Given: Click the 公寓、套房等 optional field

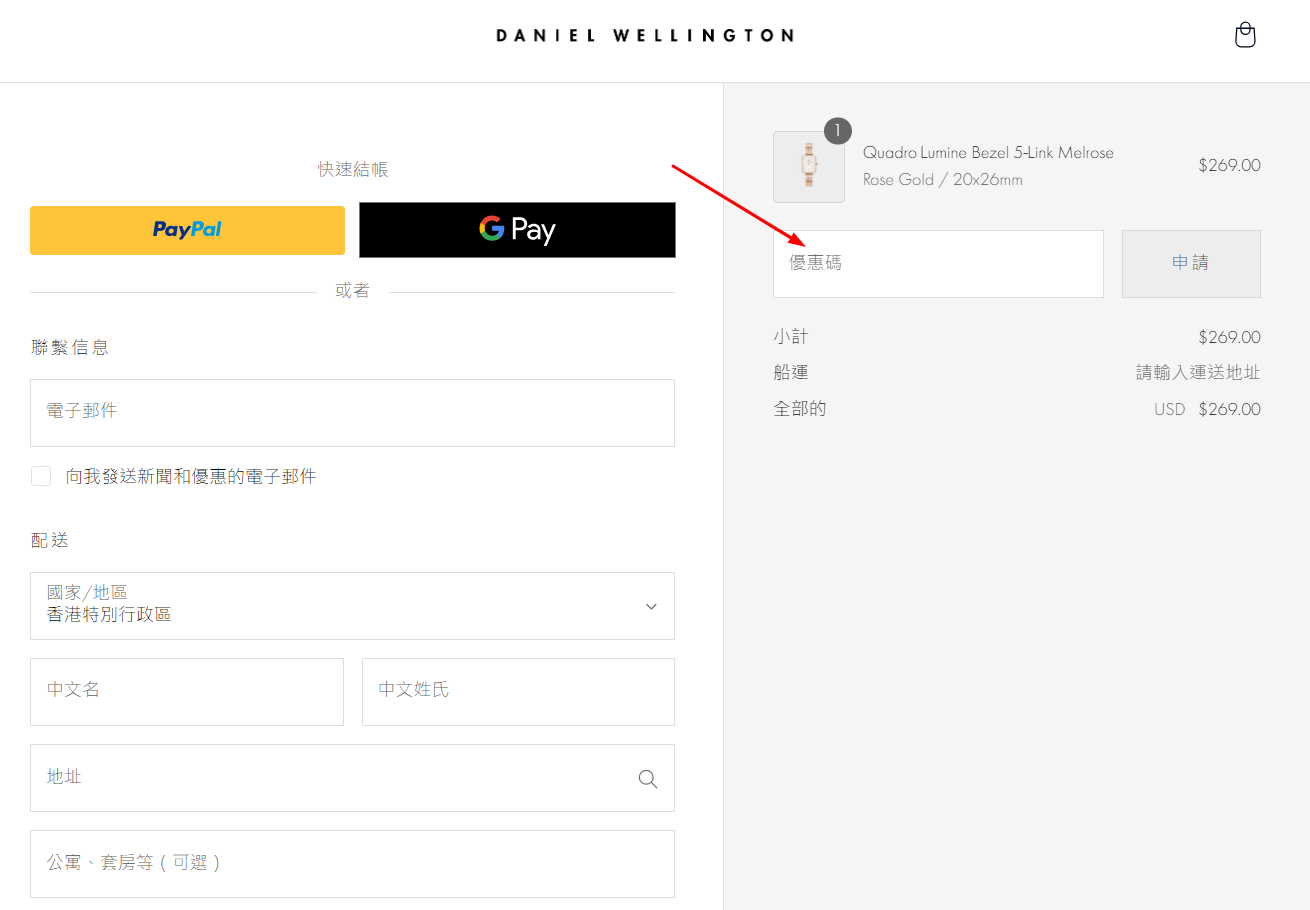Looking at the screenshot, I should 352,864.
